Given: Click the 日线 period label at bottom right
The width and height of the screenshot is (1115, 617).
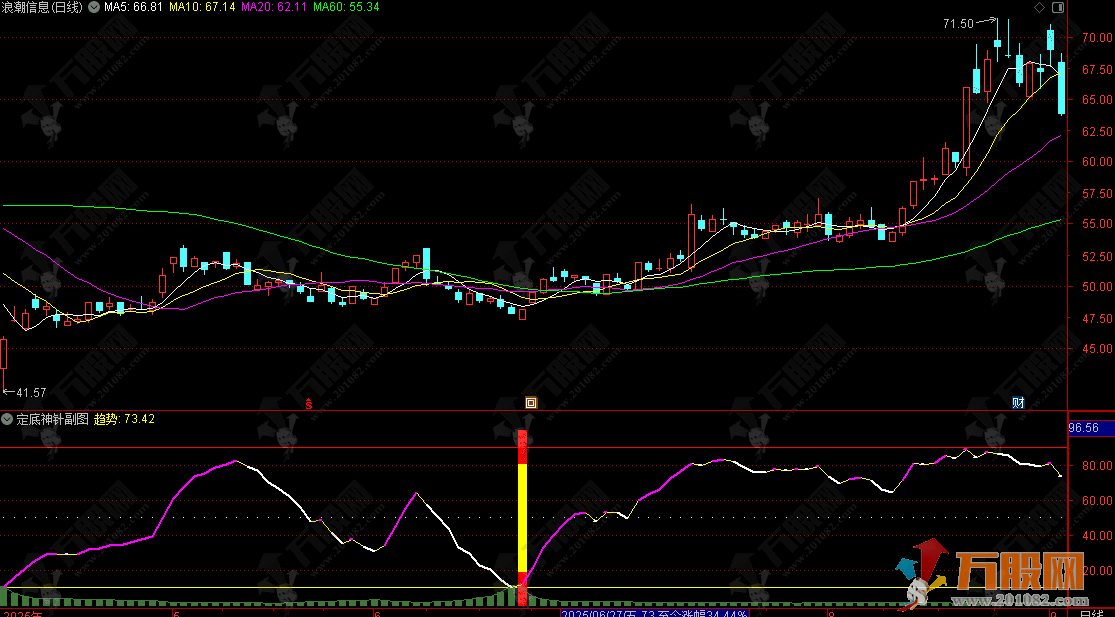Looking at the screenshot, I should [1096, 612].
